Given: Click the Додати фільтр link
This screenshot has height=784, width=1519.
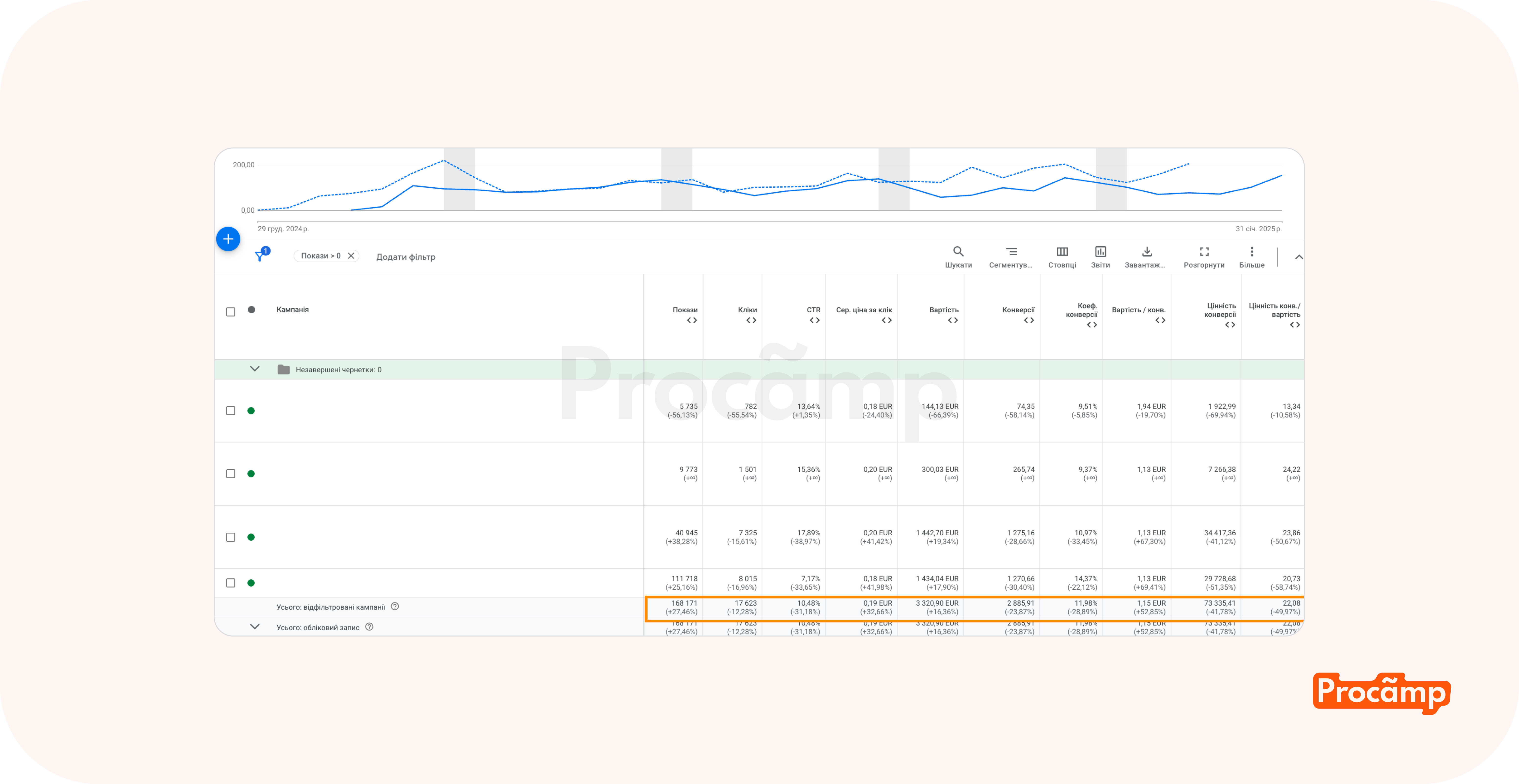Looking at the screenshot, I should pos(406,257).
